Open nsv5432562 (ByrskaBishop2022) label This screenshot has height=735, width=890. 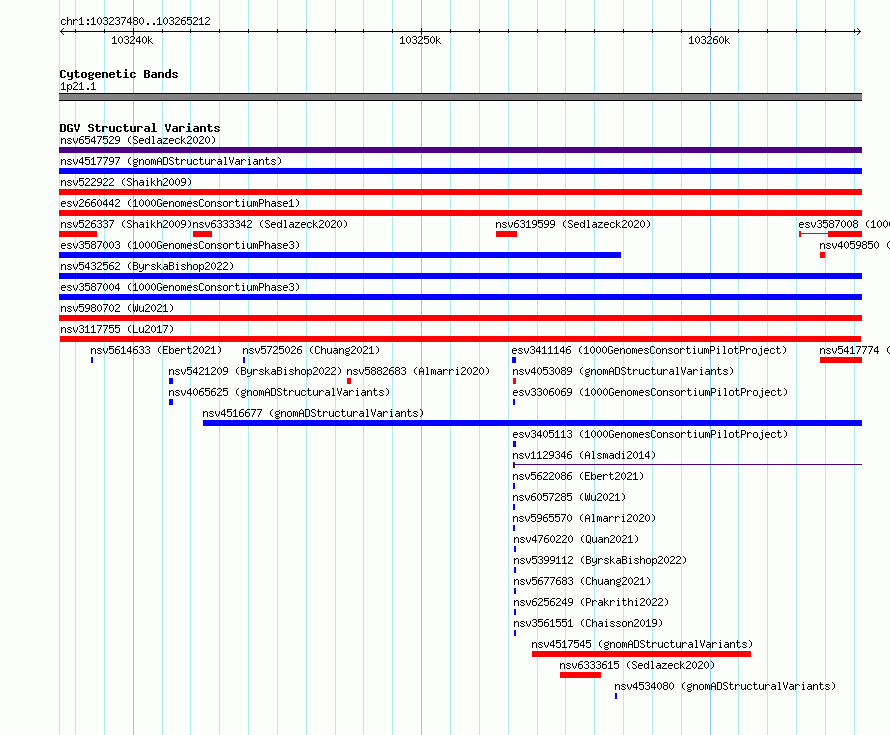(x=147, y=266)
